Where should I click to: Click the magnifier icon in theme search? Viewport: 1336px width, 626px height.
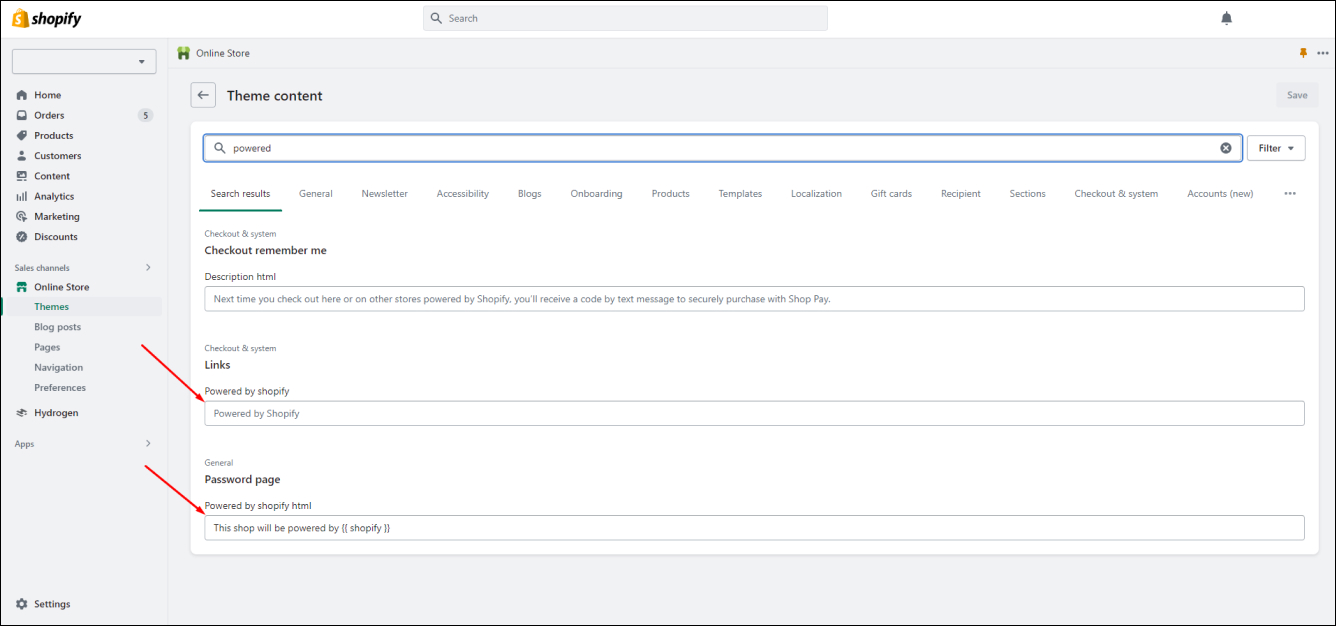(x=220, y=148)
